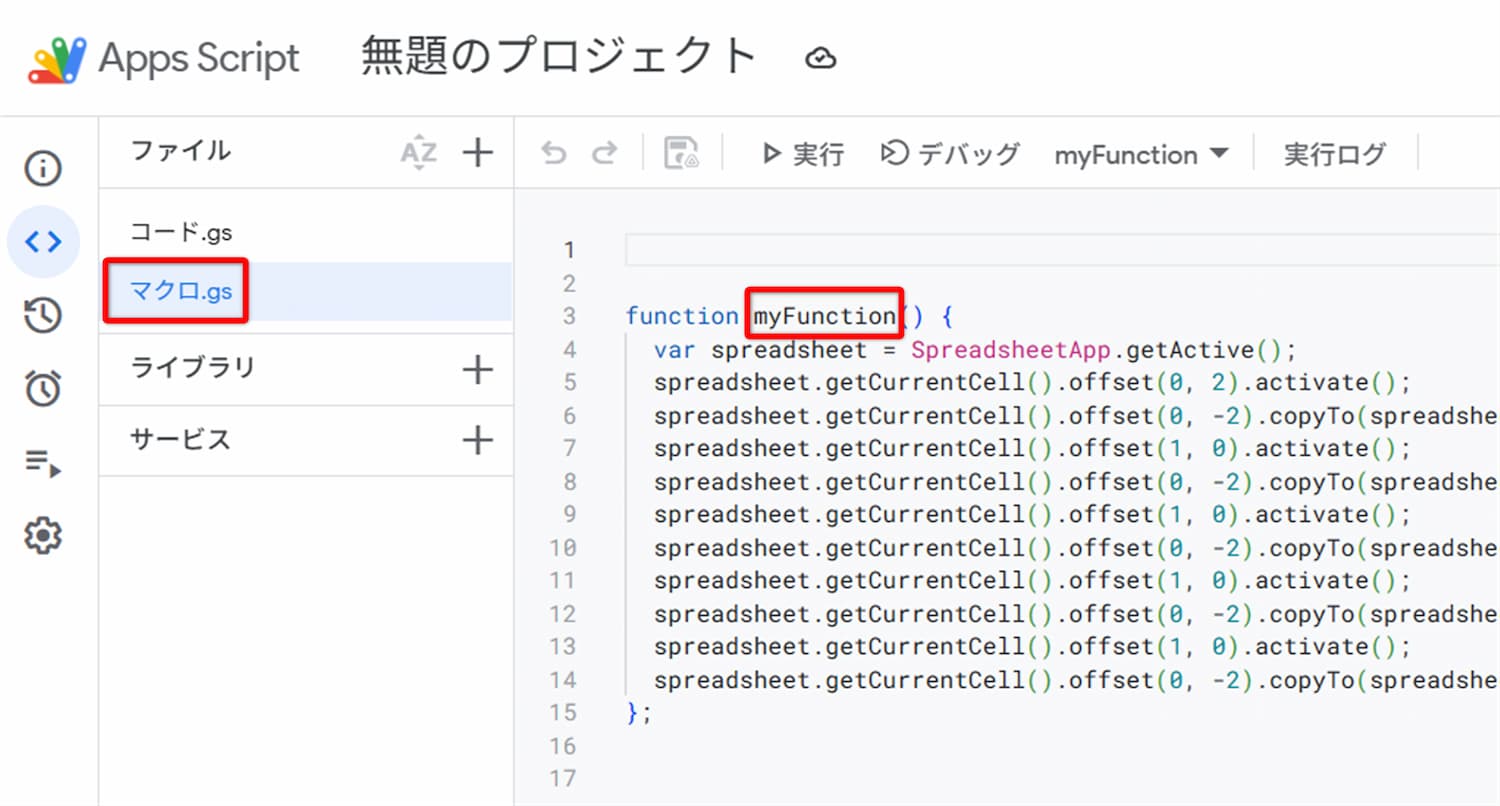Expand the ライブラリ section with plus
Viewport: 1500px width, 806px height.
(478, 368)
